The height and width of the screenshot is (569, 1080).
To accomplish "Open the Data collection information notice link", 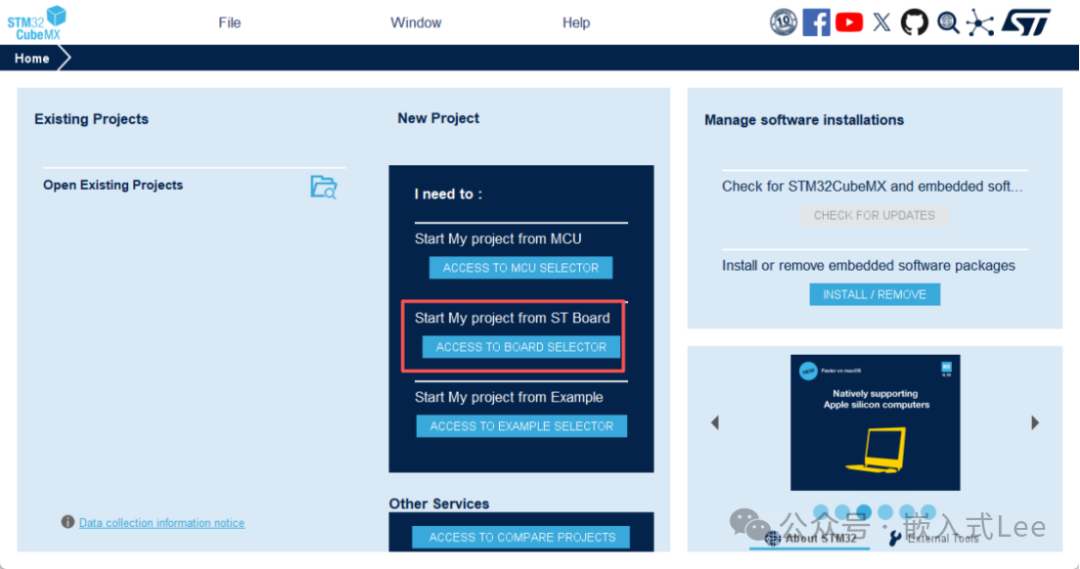I will click(x=161, y=523).
